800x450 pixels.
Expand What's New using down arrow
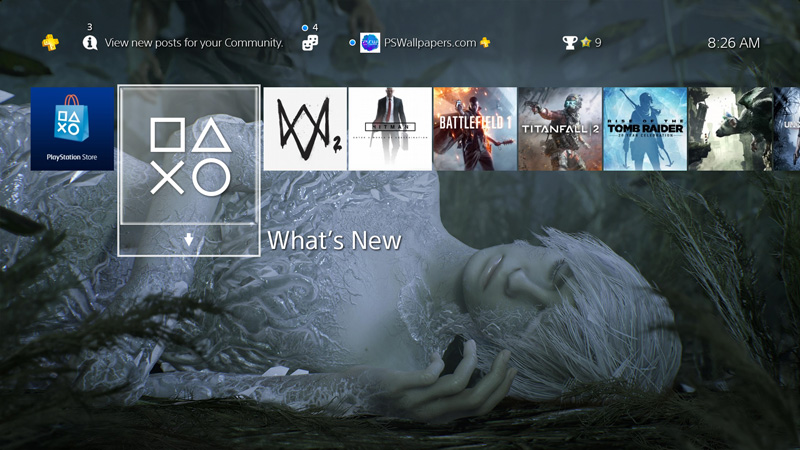tap(189, 239)
